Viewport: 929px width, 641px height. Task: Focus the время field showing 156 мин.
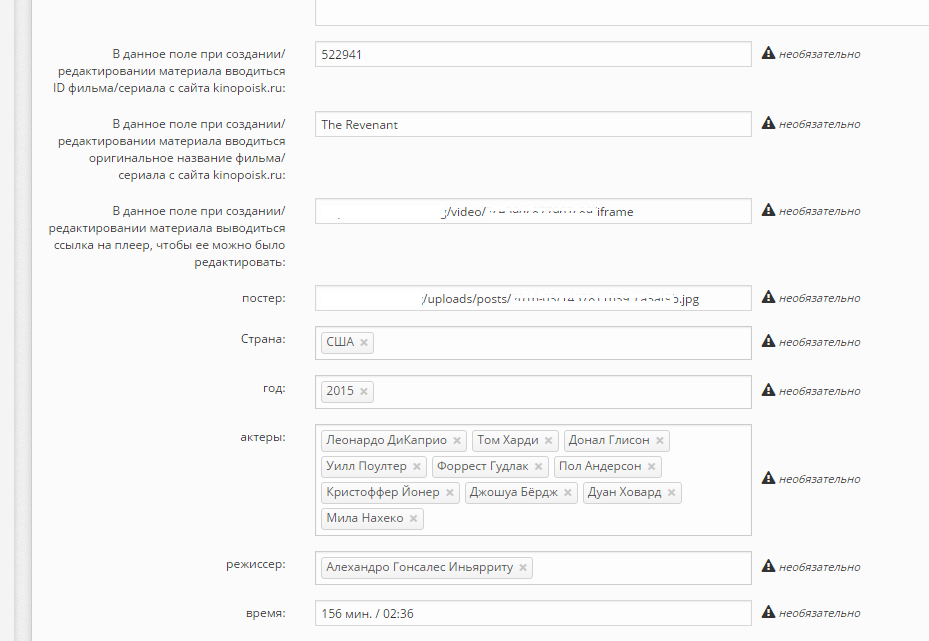point(533,614)
